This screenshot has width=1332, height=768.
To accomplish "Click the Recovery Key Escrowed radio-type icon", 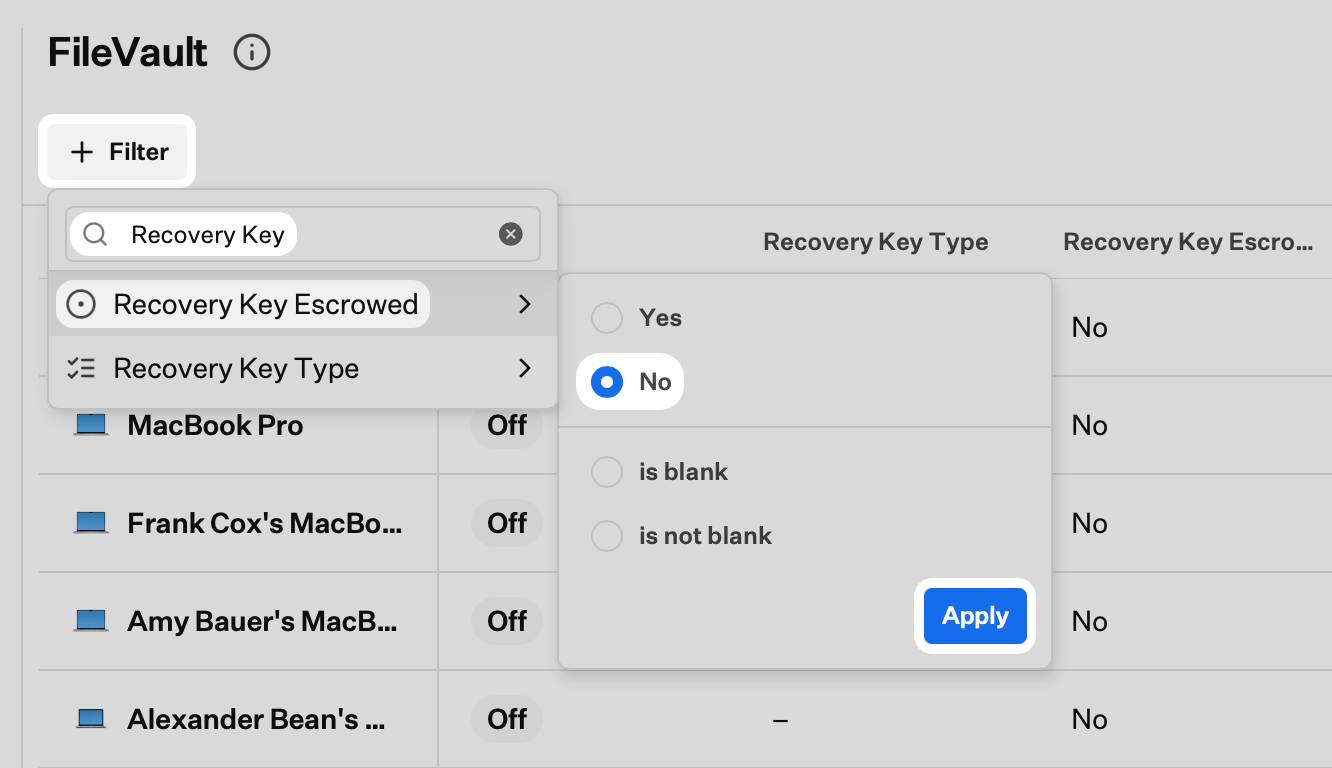I will click(x=80, y=304).
